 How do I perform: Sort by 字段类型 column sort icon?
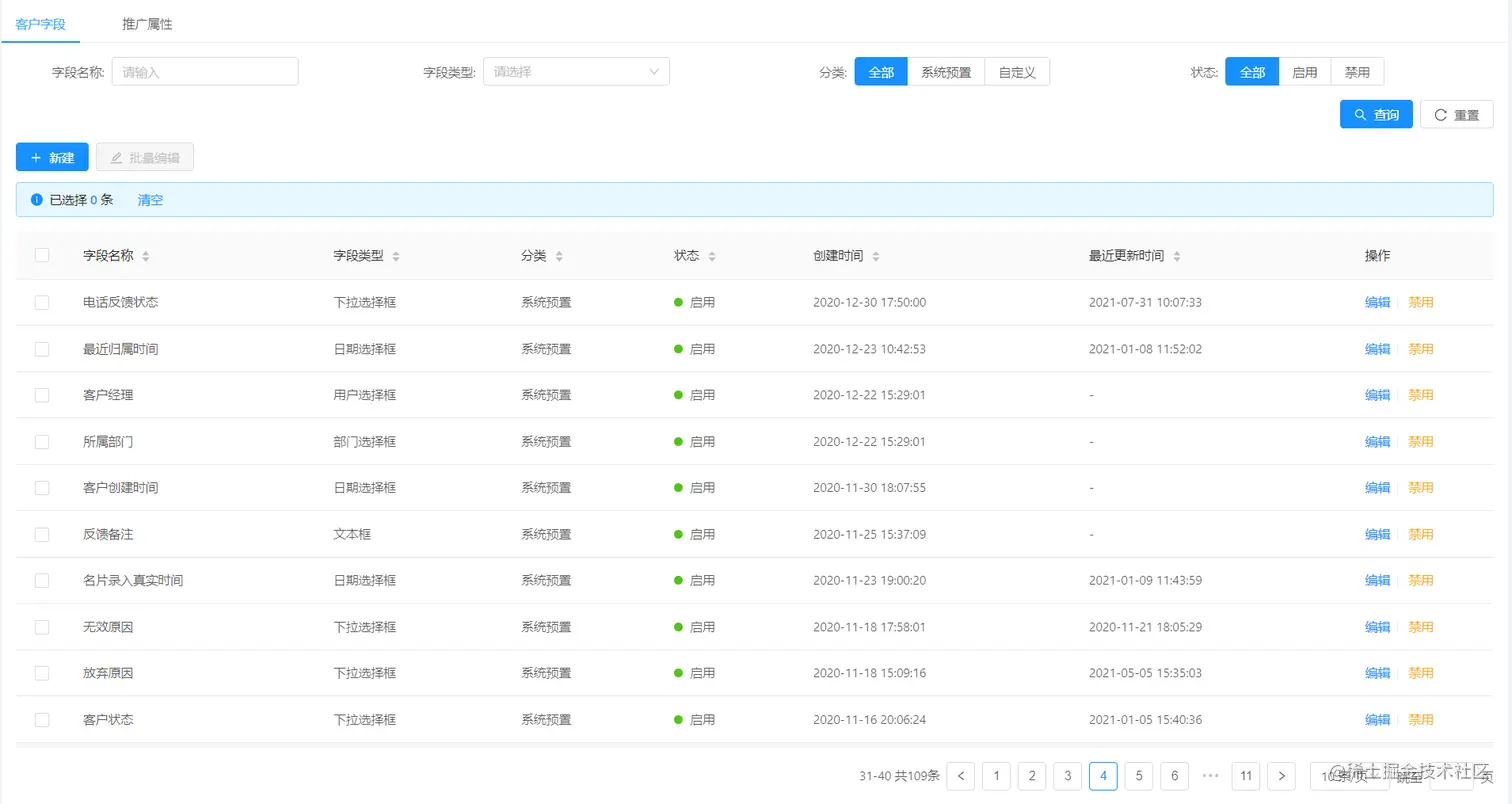click(x=396, y=257)
